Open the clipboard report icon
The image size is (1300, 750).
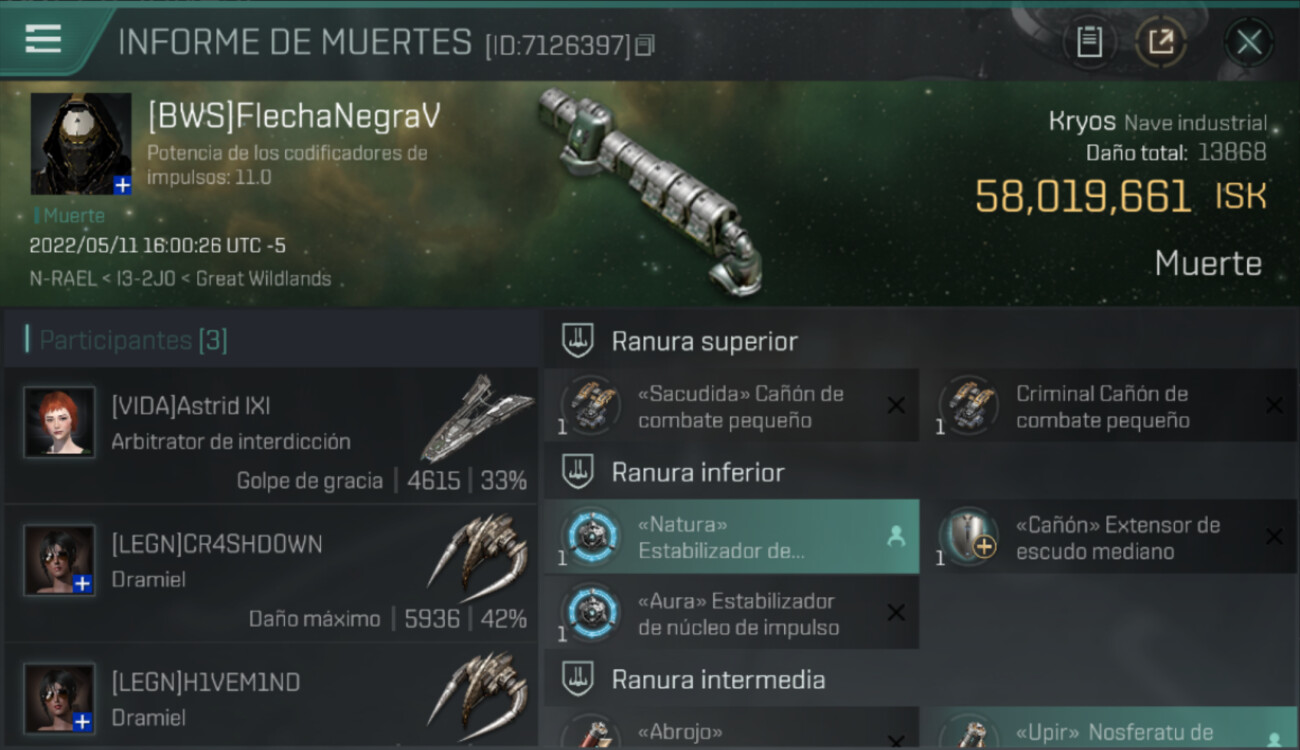[x=1089, y=42]
